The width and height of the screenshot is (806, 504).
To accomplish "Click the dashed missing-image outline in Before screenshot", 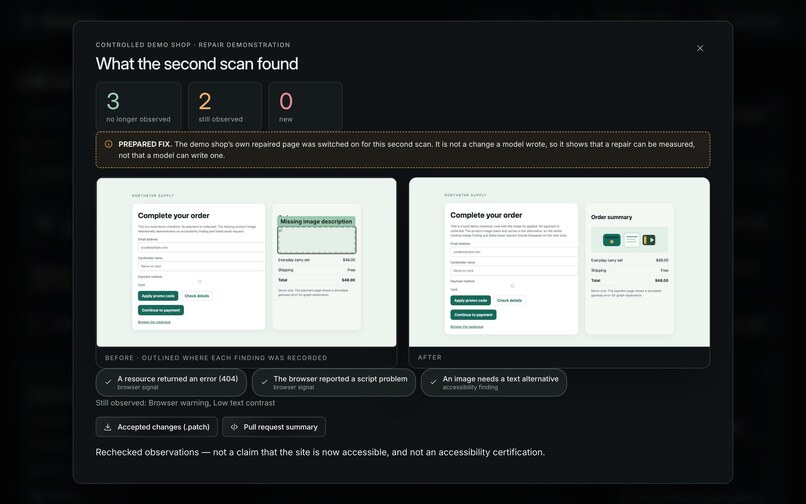I will pos(317,240).
